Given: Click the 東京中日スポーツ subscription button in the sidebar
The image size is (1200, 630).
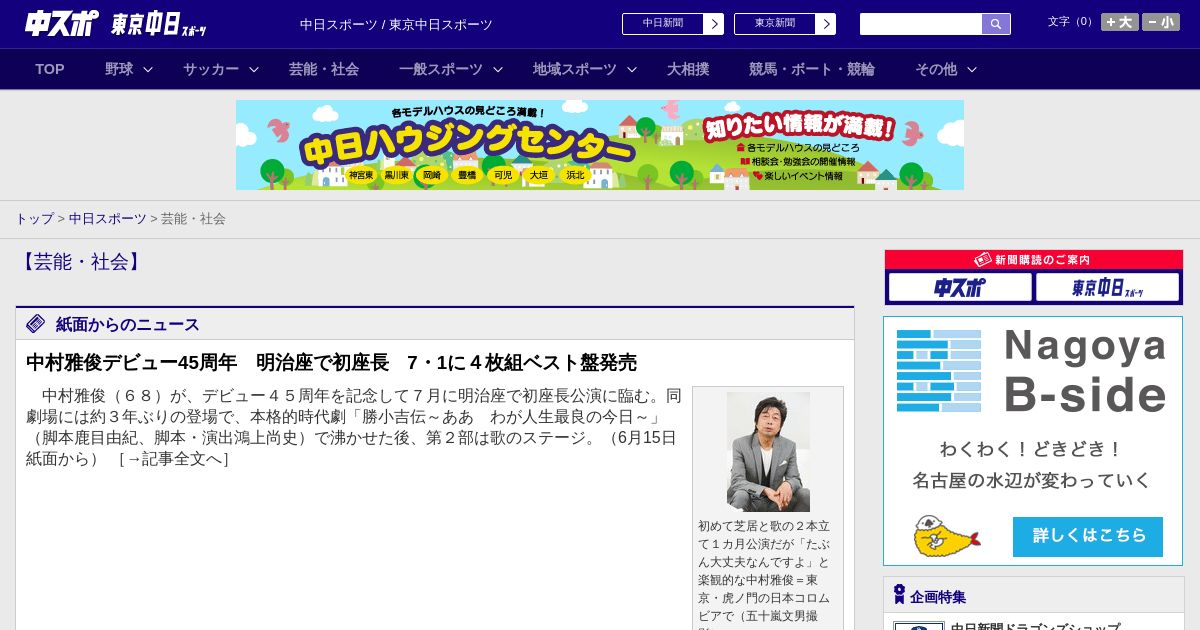Looking at the screenshot, I should (x=1107, y=287).
